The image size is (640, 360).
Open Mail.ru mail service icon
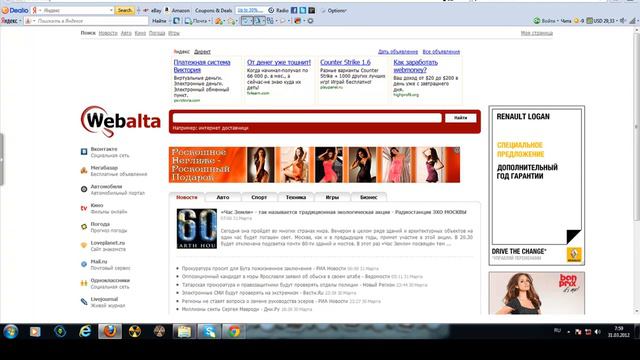(x=84, y=264)
